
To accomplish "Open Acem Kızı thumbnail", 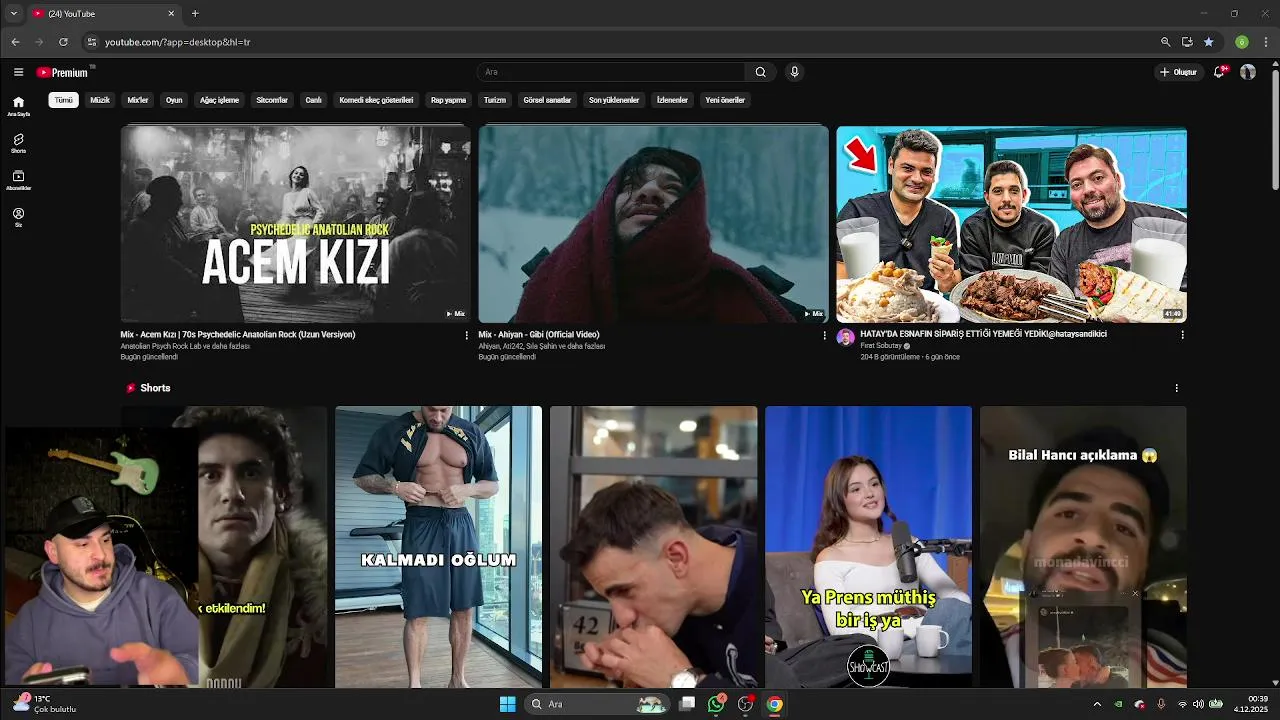I will (295, 223).
